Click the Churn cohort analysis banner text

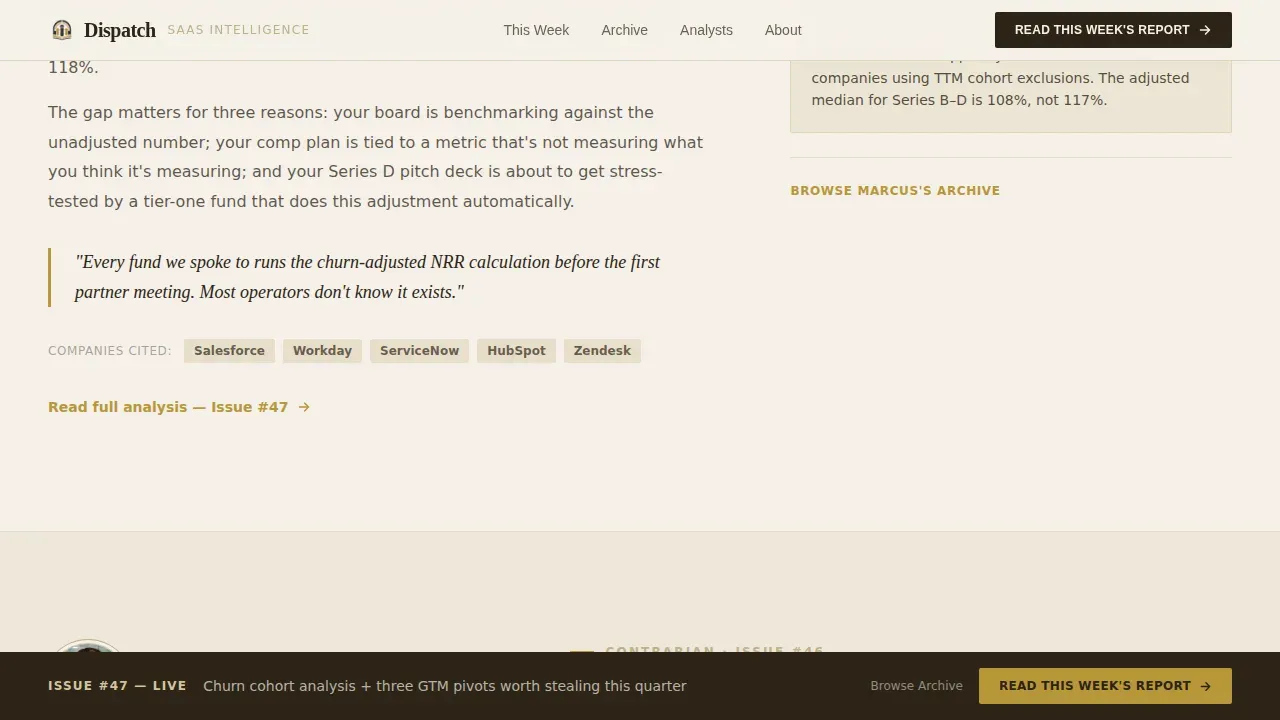point(445,686)
